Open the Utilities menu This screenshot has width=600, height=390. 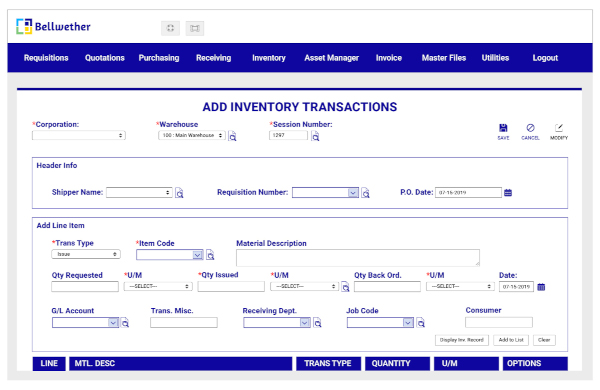495,58
